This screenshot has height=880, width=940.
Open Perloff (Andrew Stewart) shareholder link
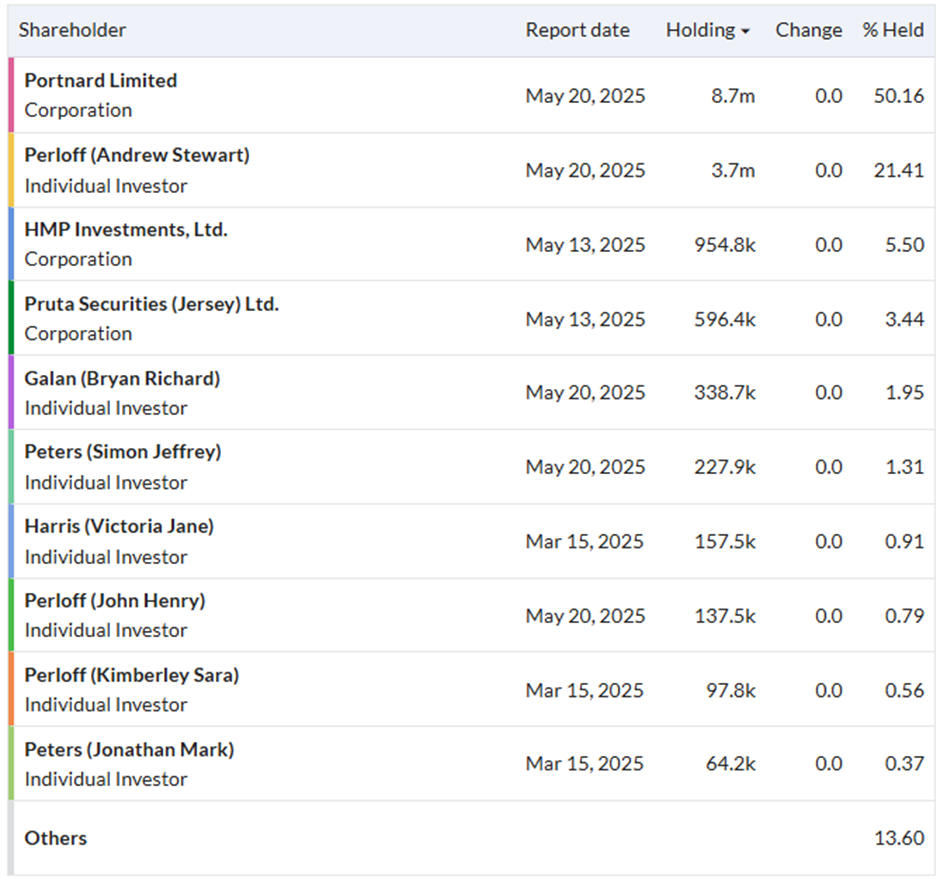coord(137,155)
